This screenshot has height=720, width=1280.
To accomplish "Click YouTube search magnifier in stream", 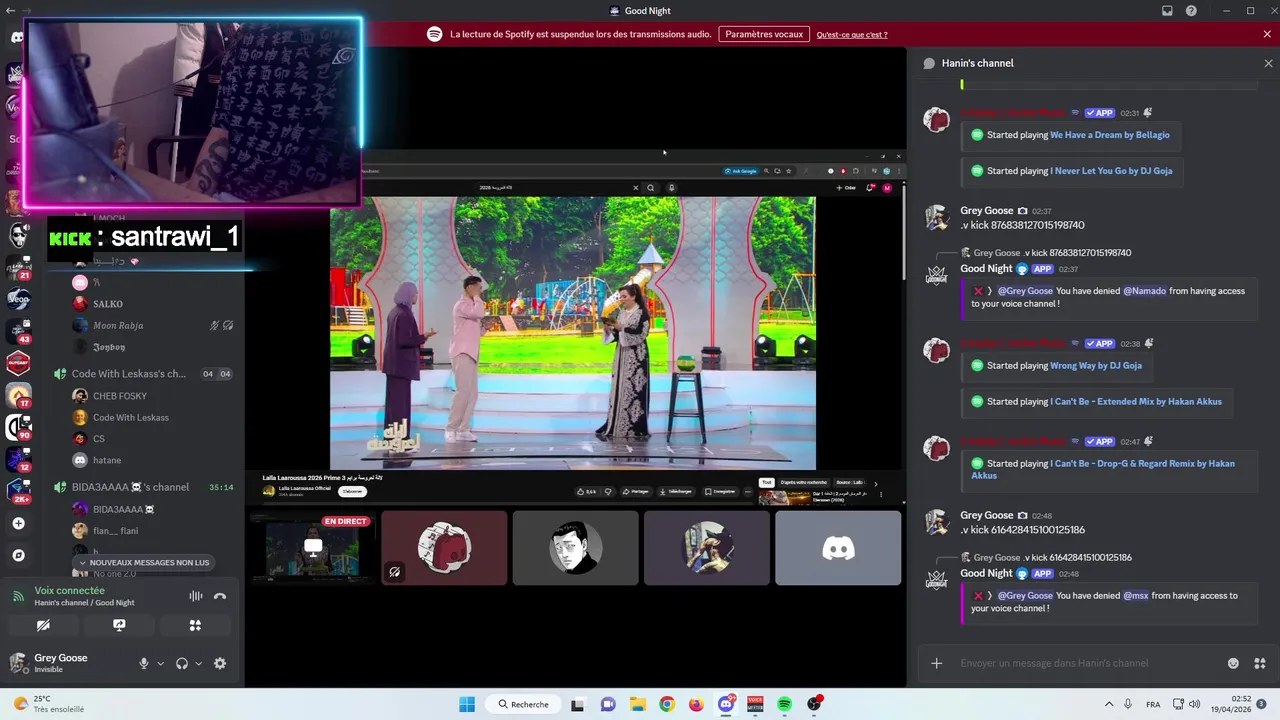I will [650, 188].
